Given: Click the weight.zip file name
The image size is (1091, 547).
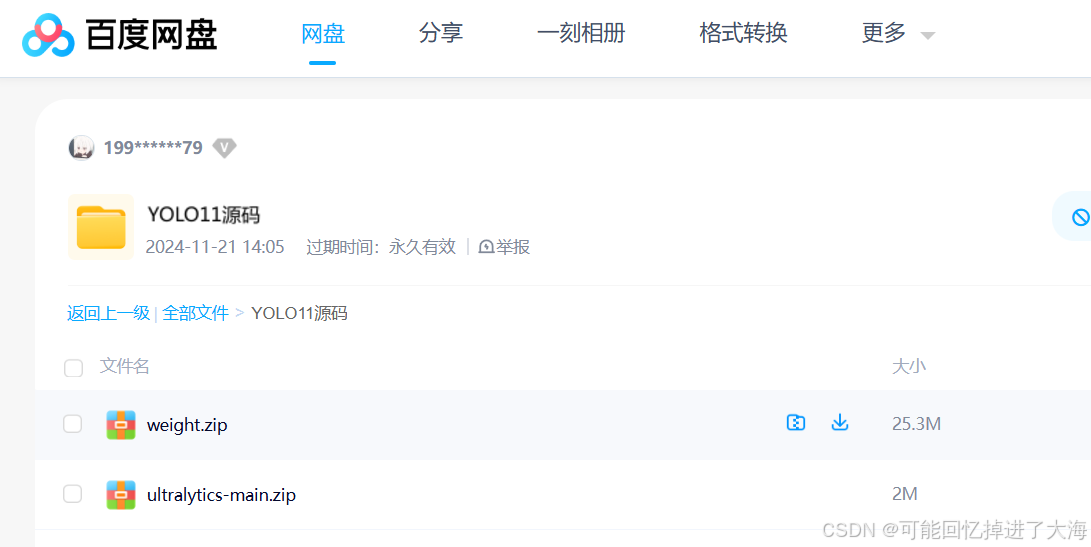Looking at the screenshot, I should 187,425.
